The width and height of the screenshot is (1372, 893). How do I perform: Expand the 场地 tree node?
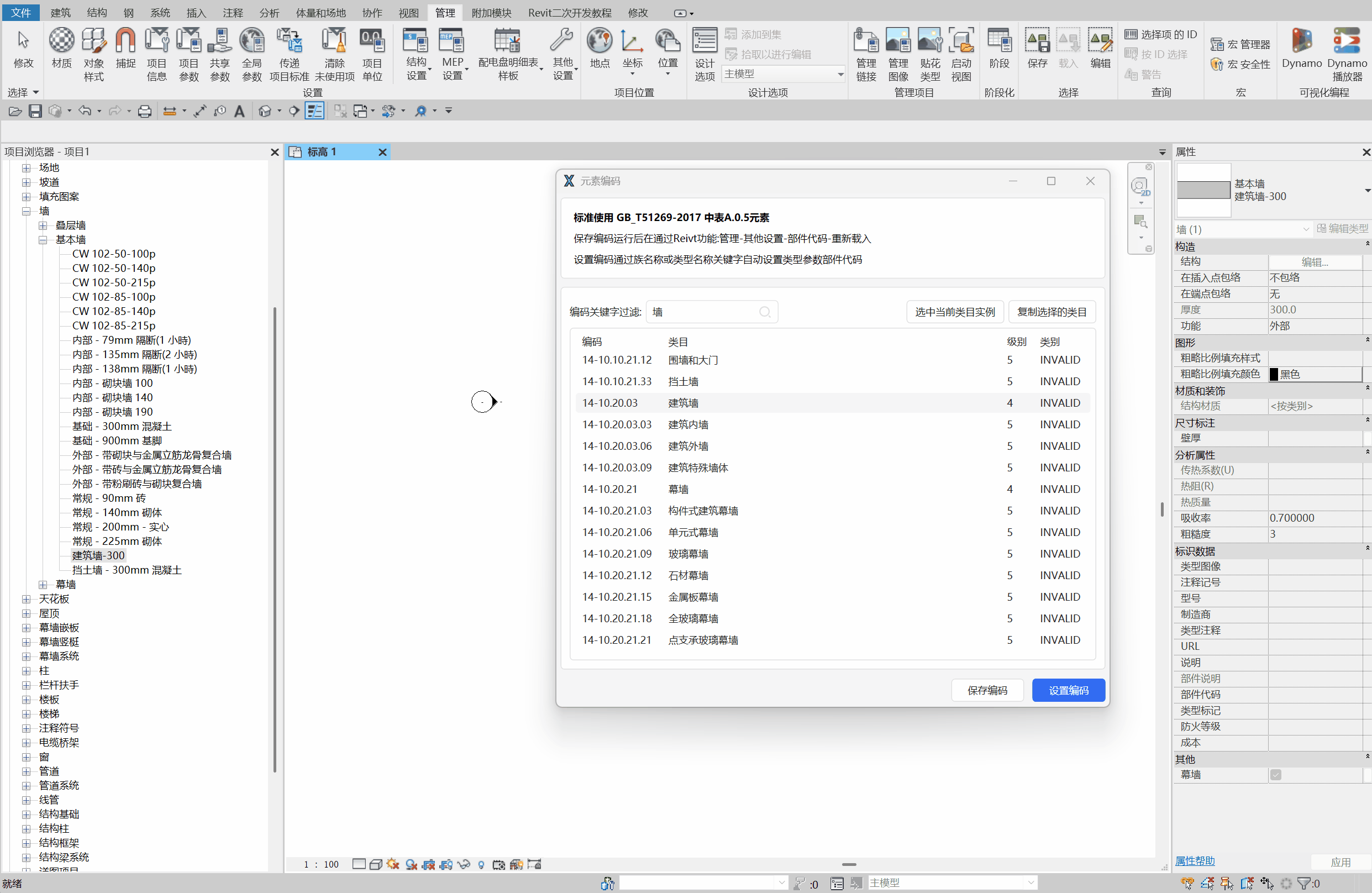tap(26, 168)
